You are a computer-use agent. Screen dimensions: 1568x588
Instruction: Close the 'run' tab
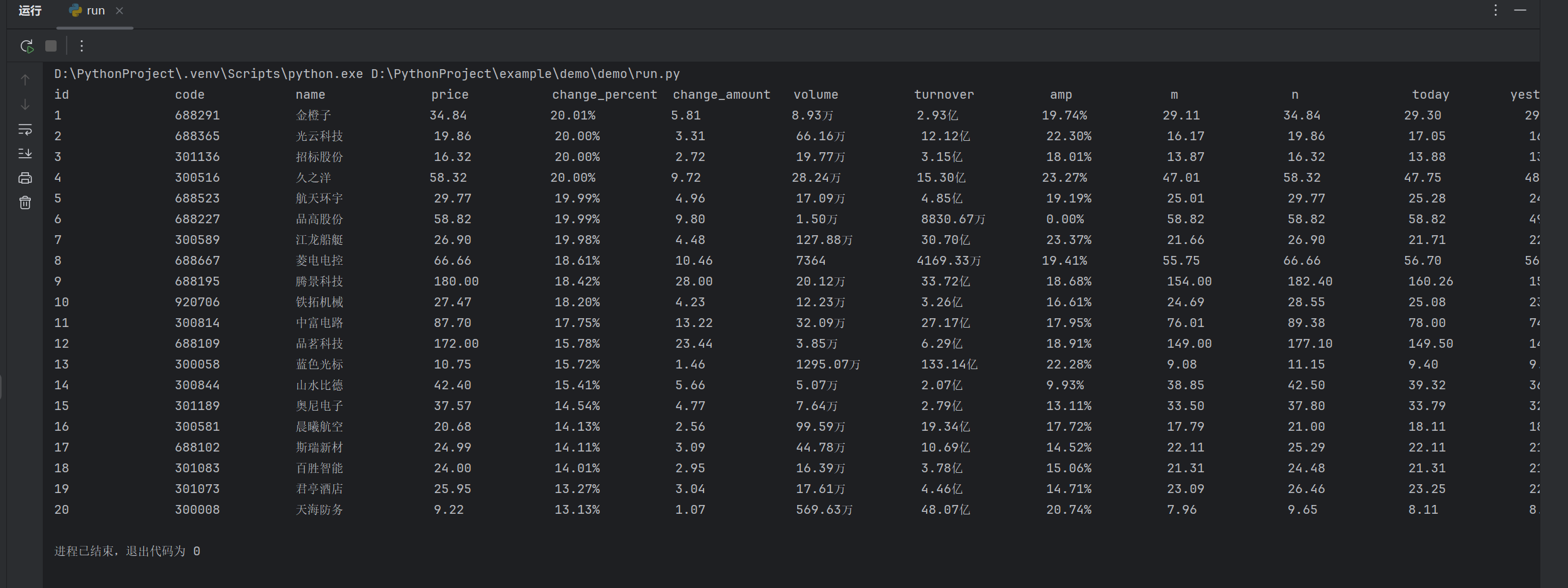click(119, 11)
